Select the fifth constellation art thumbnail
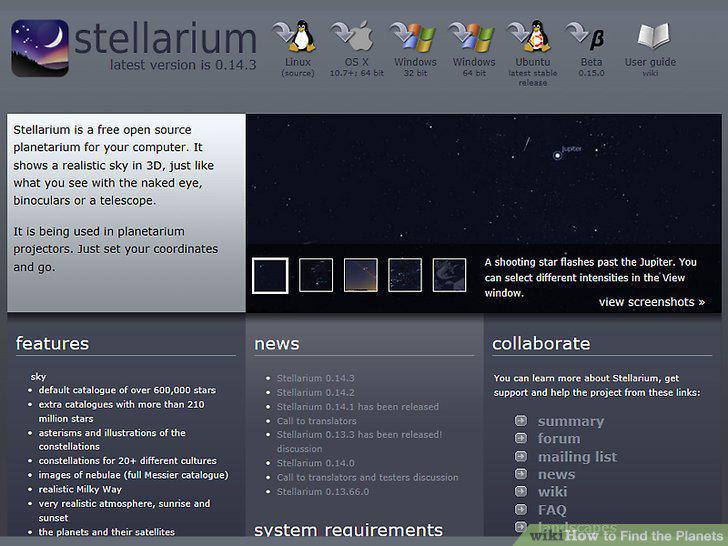 pyautogui.click(x=449, y=275)
